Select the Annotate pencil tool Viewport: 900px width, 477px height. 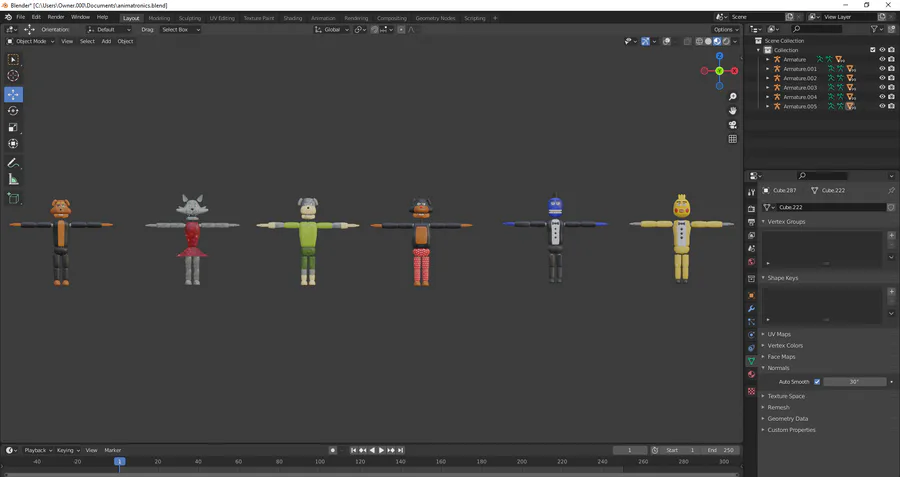coord(13,163)
